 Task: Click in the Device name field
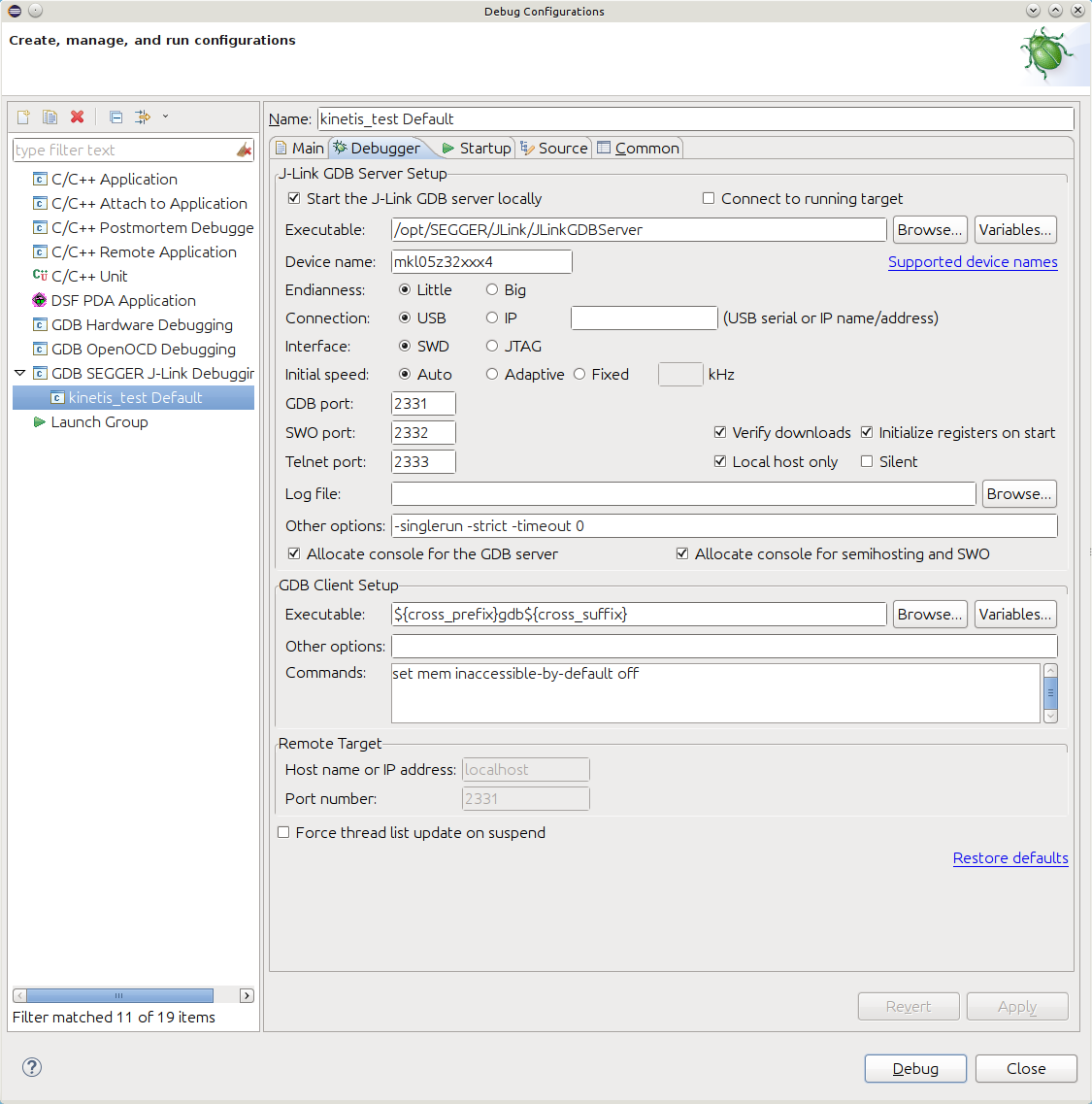pyautogui.click(x=481, y=262)
